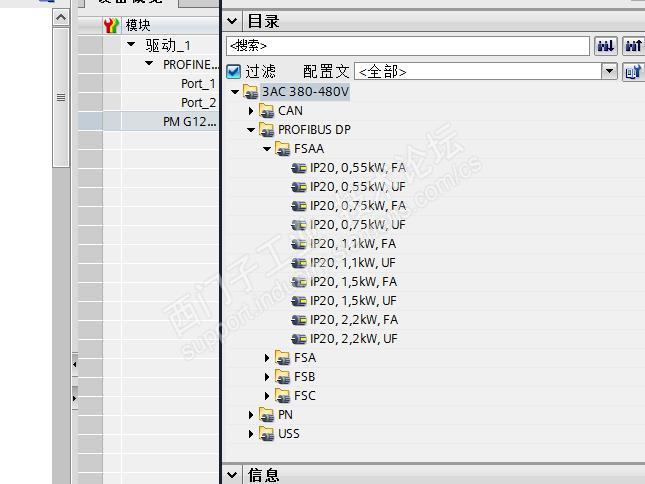Select the Port_2 row
This screenshot has height=484, width=645.
point(149,102)
